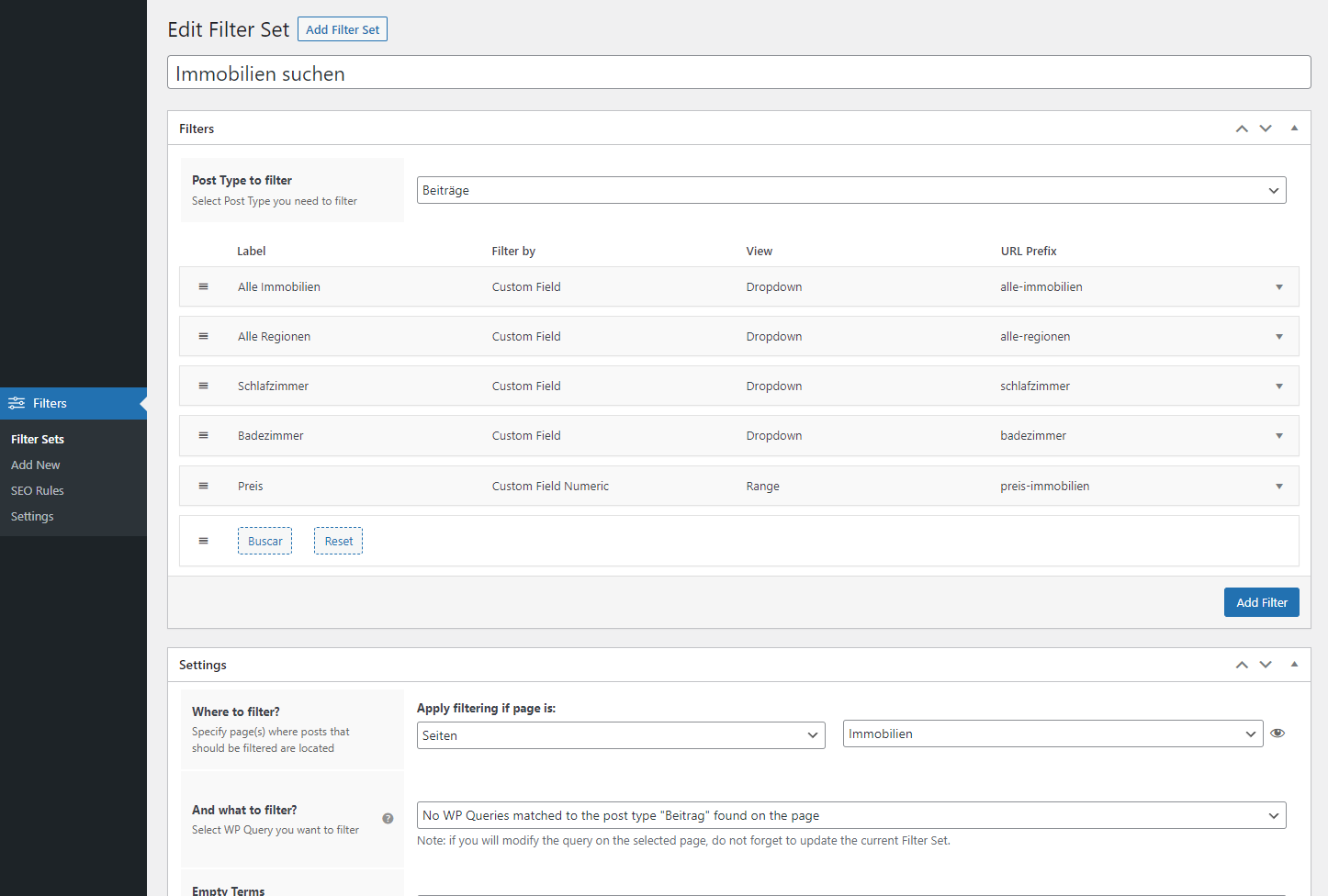
Task: Open SEO Rules in the sidebar
Action: tap(38, 490)
